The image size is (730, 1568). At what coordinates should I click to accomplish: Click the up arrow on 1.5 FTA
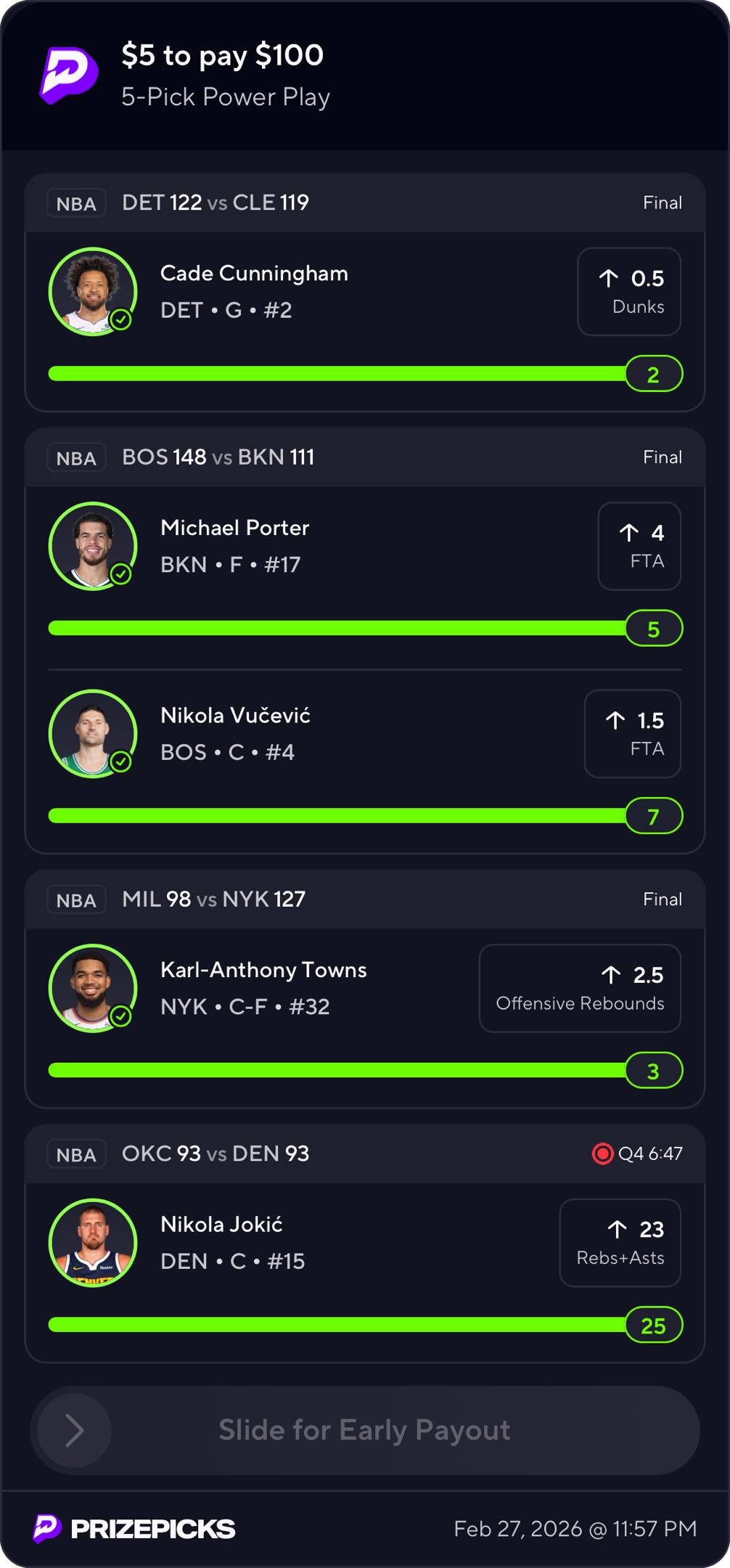[615, 720]
